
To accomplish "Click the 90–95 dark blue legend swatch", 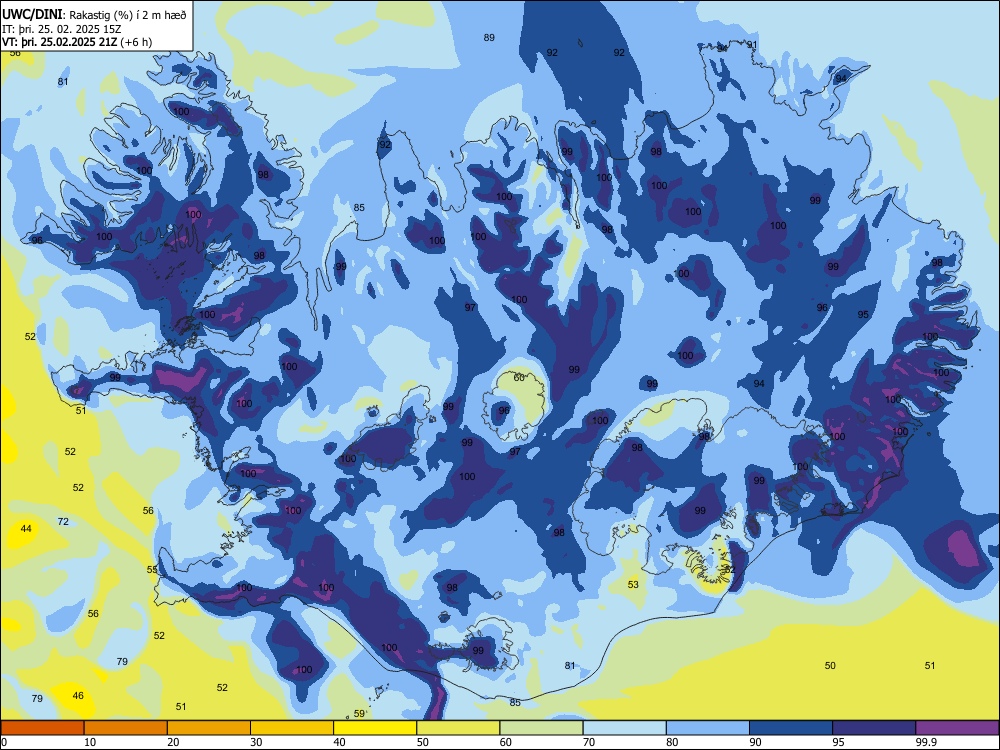I will (791, 728).
